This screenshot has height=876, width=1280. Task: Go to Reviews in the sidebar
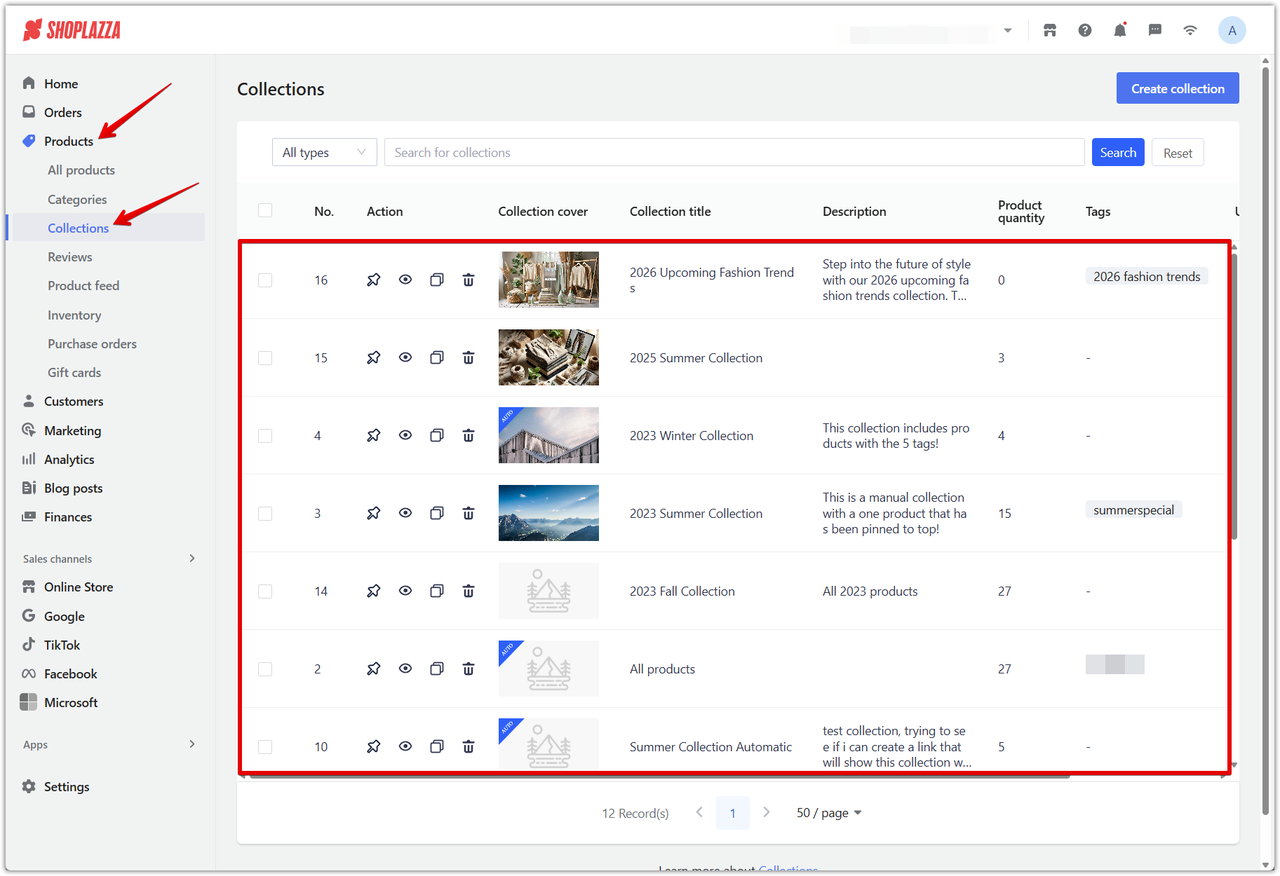[70, 257]
